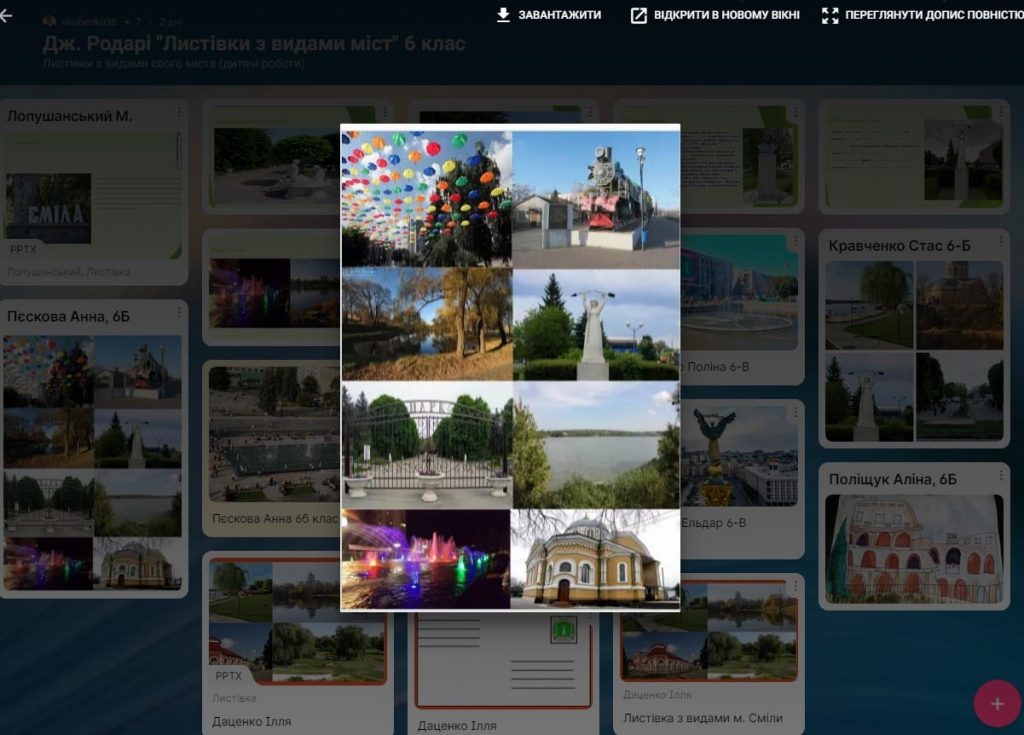The height and width of the screenshot is (735, 1024).
Task: Click caption Ельдар 6-В
Action: coord(713,523)
